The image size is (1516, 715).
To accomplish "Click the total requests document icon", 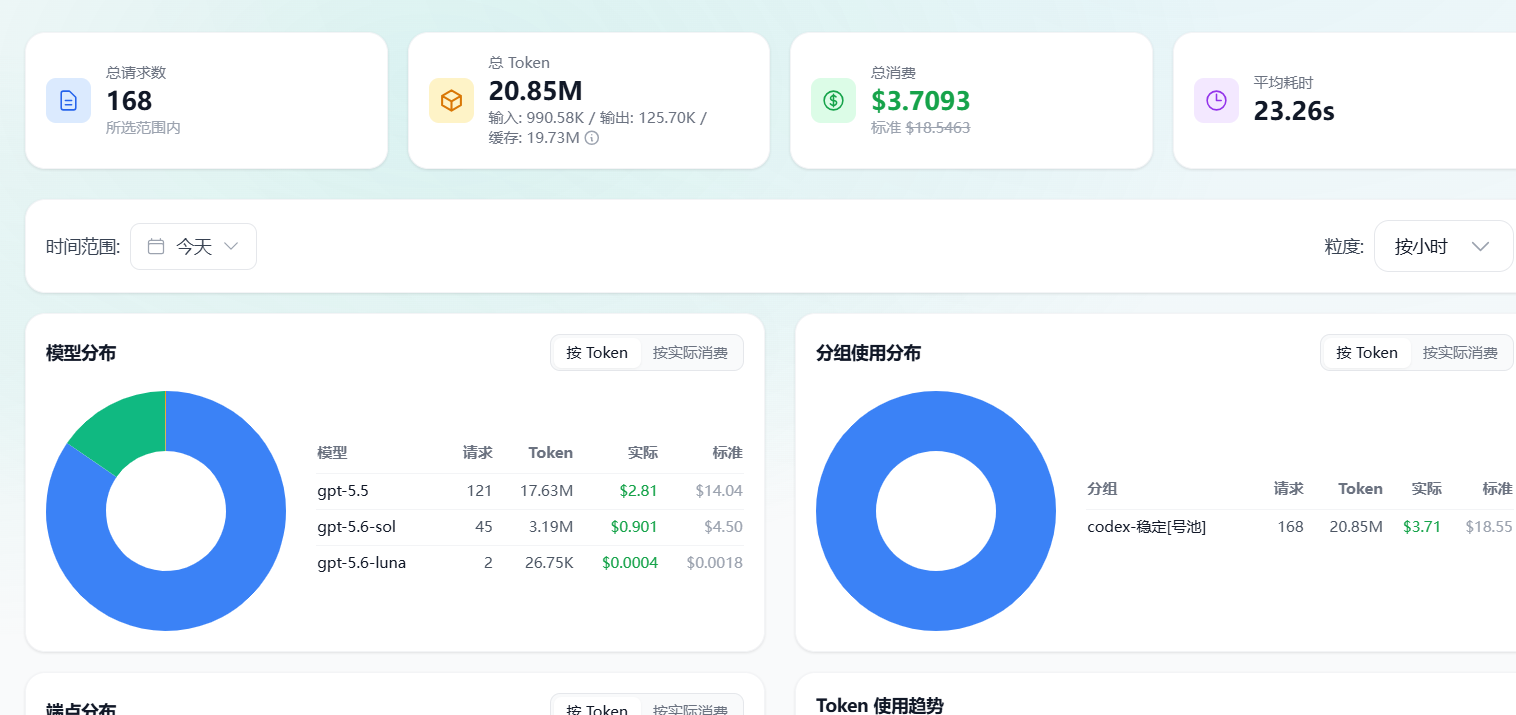I will (68, 100).
